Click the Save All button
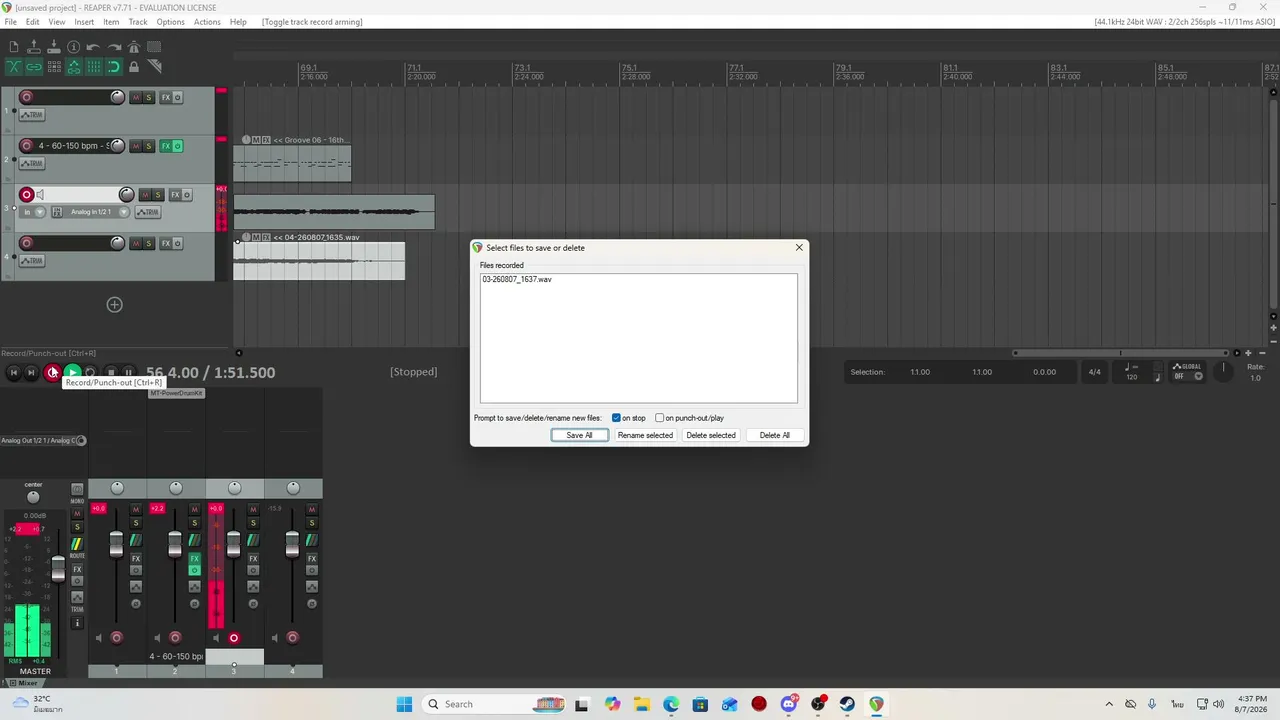 (x=579, y=435)
